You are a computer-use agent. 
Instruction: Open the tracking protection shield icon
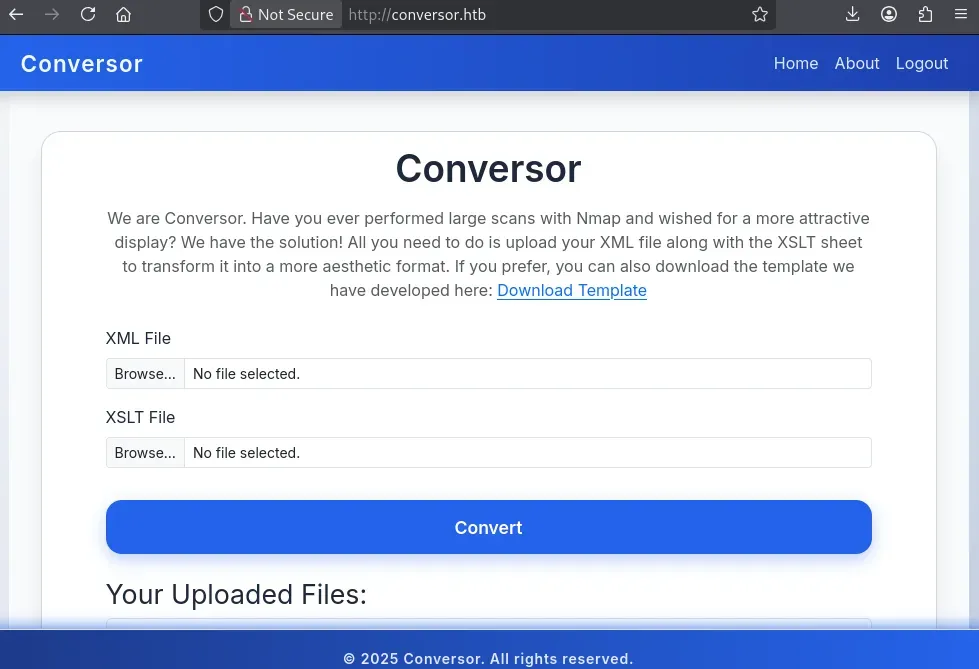click(216, 15)
